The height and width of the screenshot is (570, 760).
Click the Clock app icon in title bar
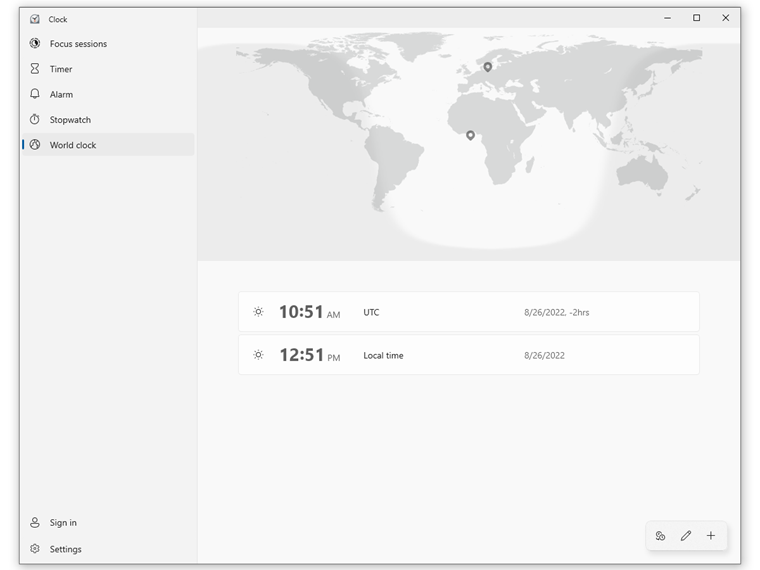[35, 19]
